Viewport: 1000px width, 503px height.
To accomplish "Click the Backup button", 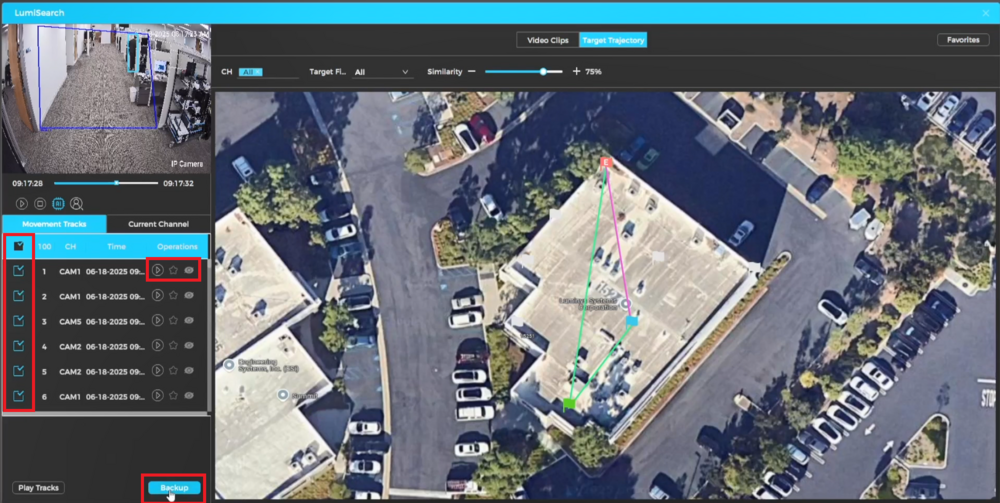I will click(x=174, y=488).
